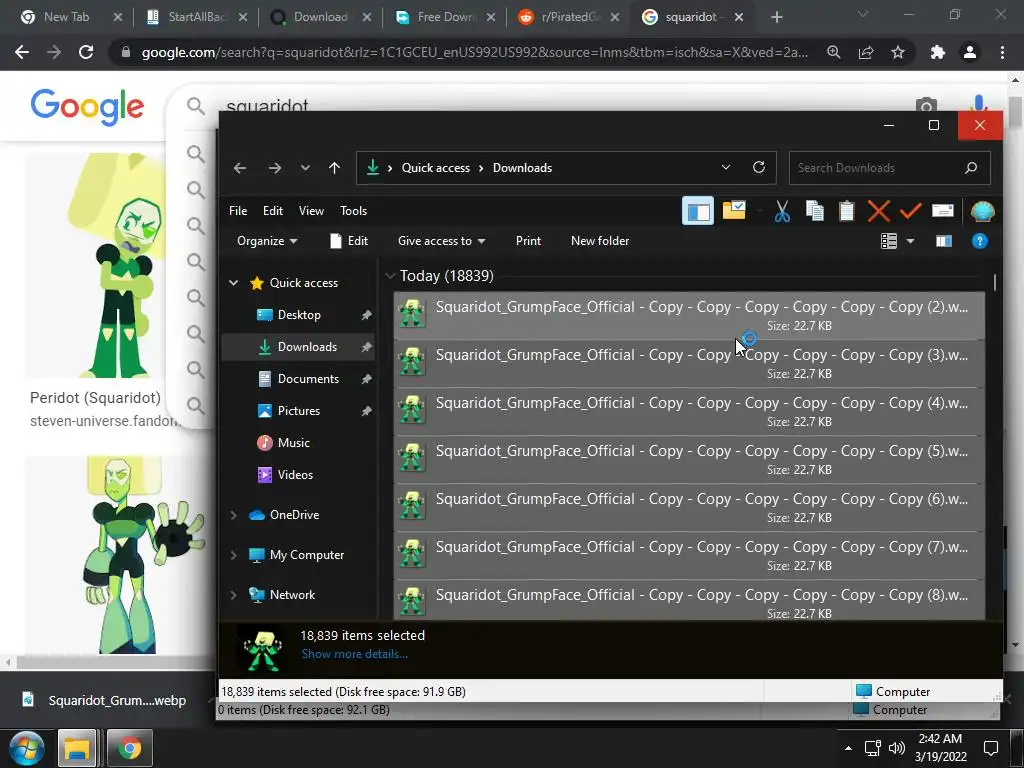Open File Explorer from taskbar
1024x768 pixels.
(x=77, y=748)
